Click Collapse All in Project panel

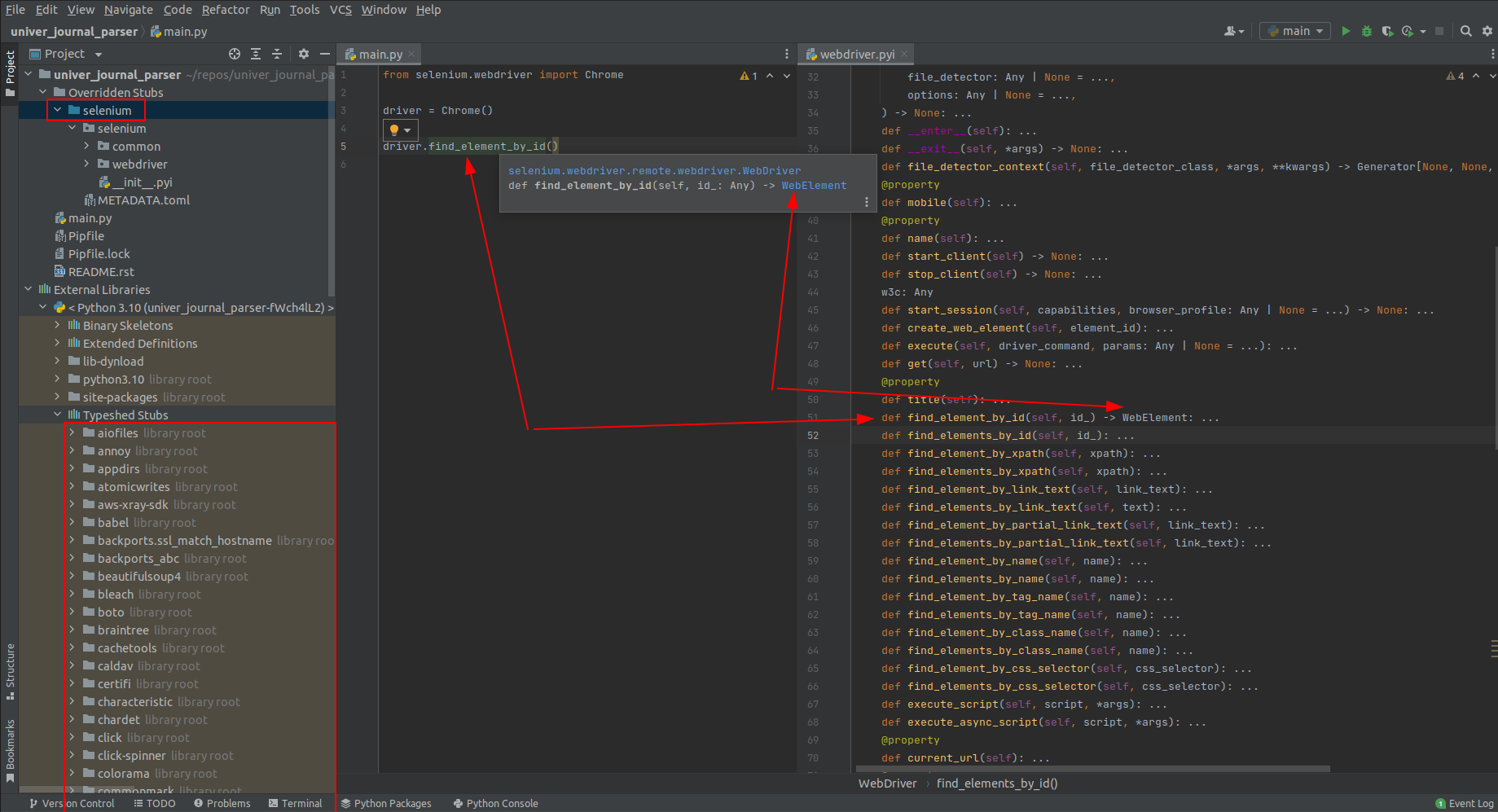(277, 54)
